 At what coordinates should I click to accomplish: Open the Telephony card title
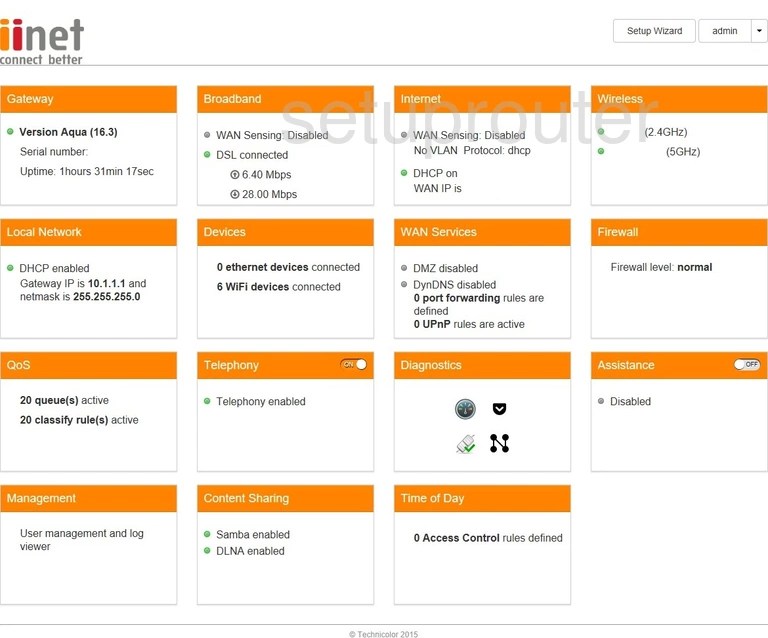click(x=231, y=365)
